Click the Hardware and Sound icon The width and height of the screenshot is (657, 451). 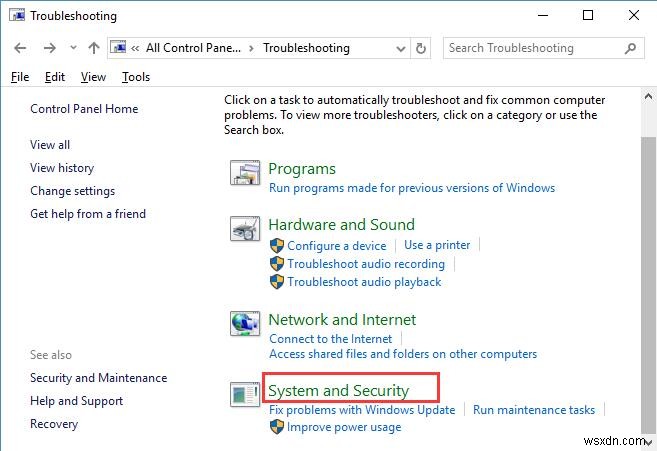245,228
